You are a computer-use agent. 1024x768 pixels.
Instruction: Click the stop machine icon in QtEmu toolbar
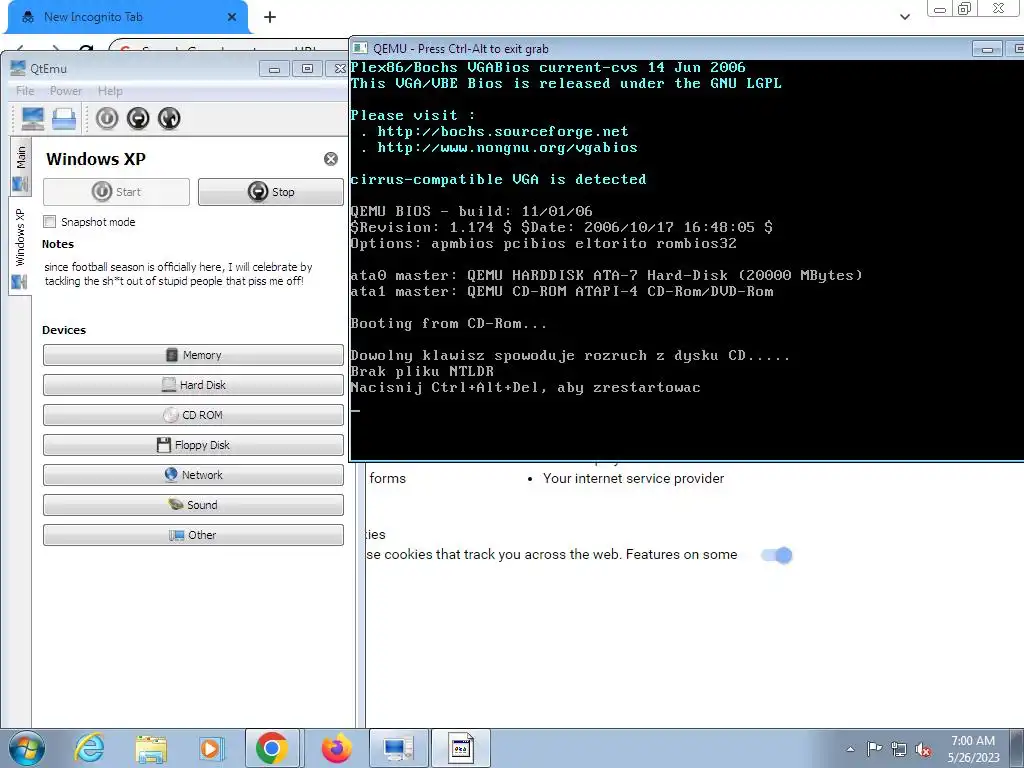click(138, 118)
